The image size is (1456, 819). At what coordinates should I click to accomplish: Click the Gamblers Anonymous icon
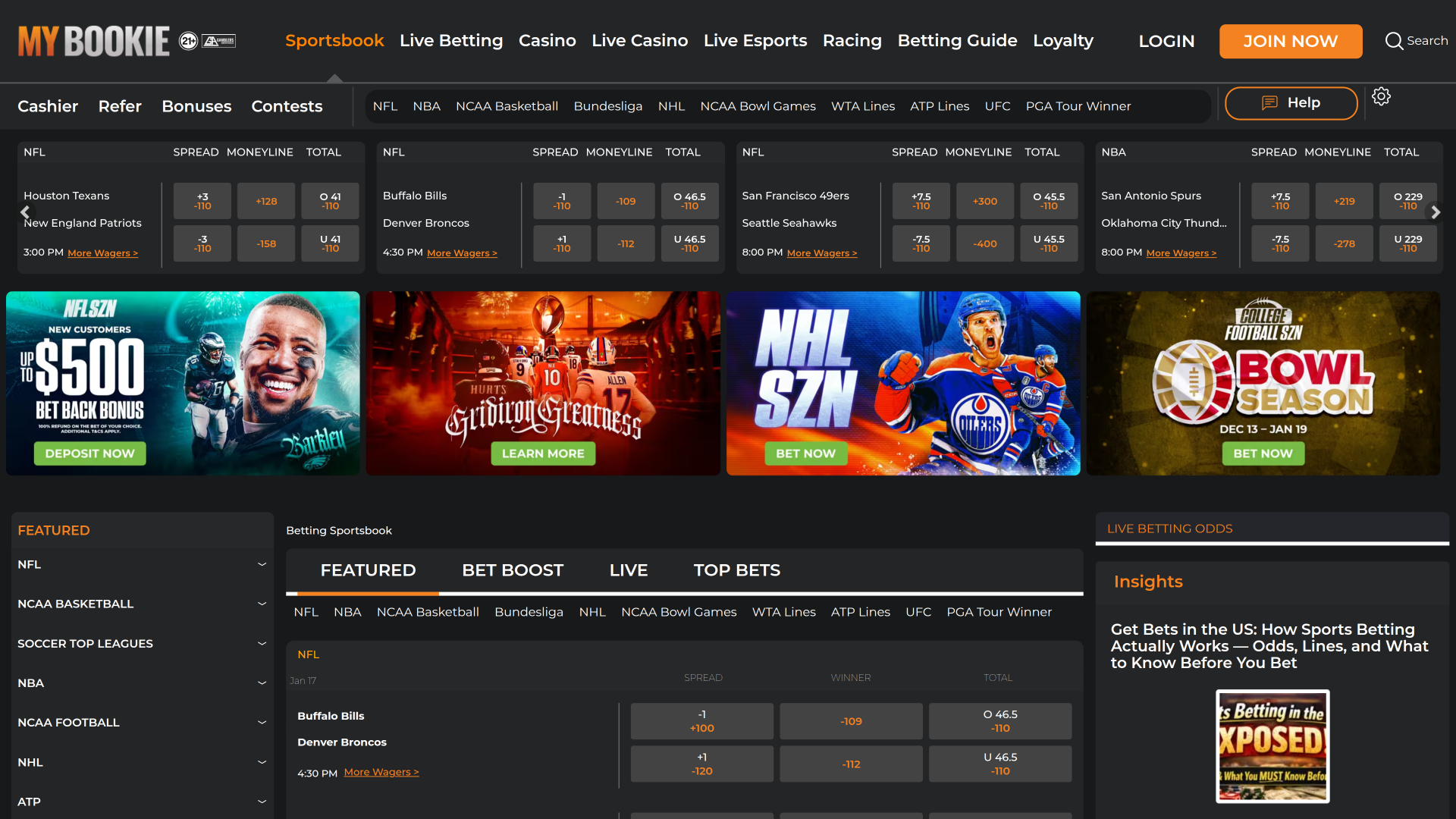(x=218, y=41)
